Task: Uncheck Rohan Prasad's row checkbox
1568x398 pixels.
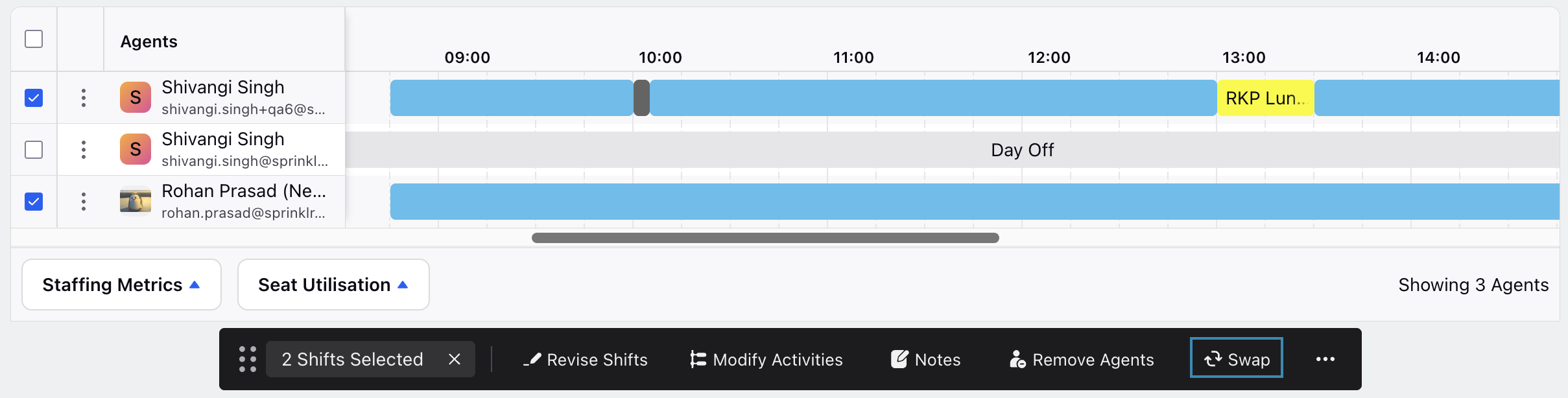Action: tap(34, 202)
